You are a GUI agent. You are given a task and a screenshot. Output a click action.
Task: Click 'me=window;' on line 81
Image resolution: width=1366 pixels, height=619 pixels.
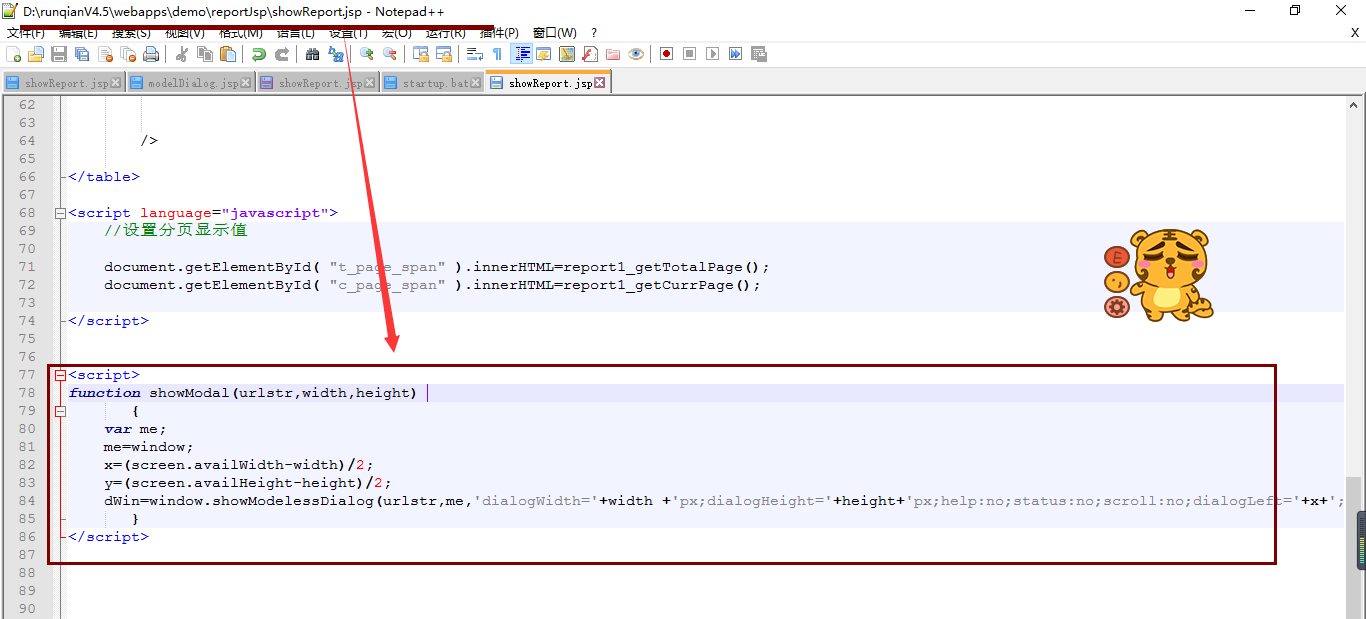point(149,447)
